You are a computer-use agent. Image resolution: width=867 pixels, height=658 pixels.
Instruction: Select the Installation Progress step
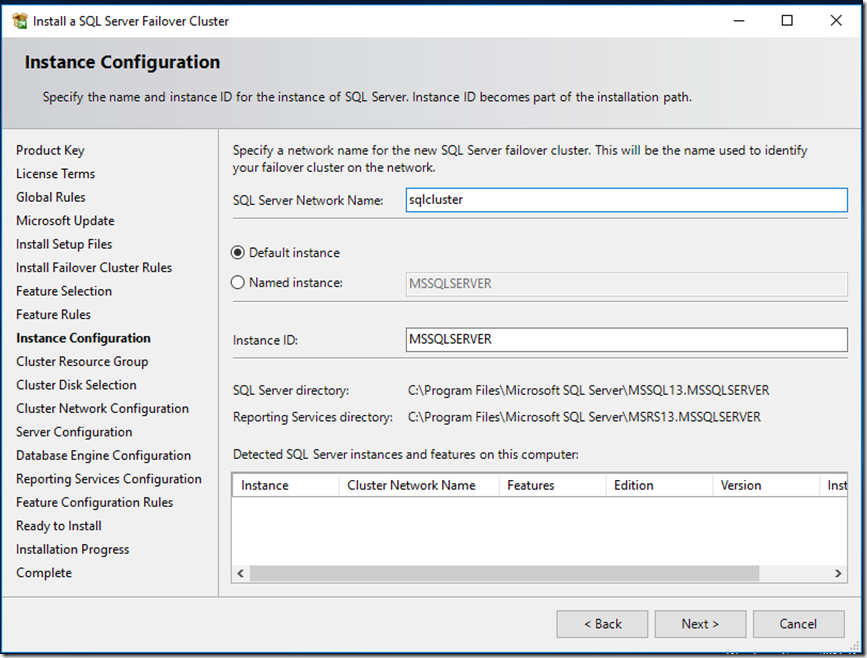(x=72, y=550)
